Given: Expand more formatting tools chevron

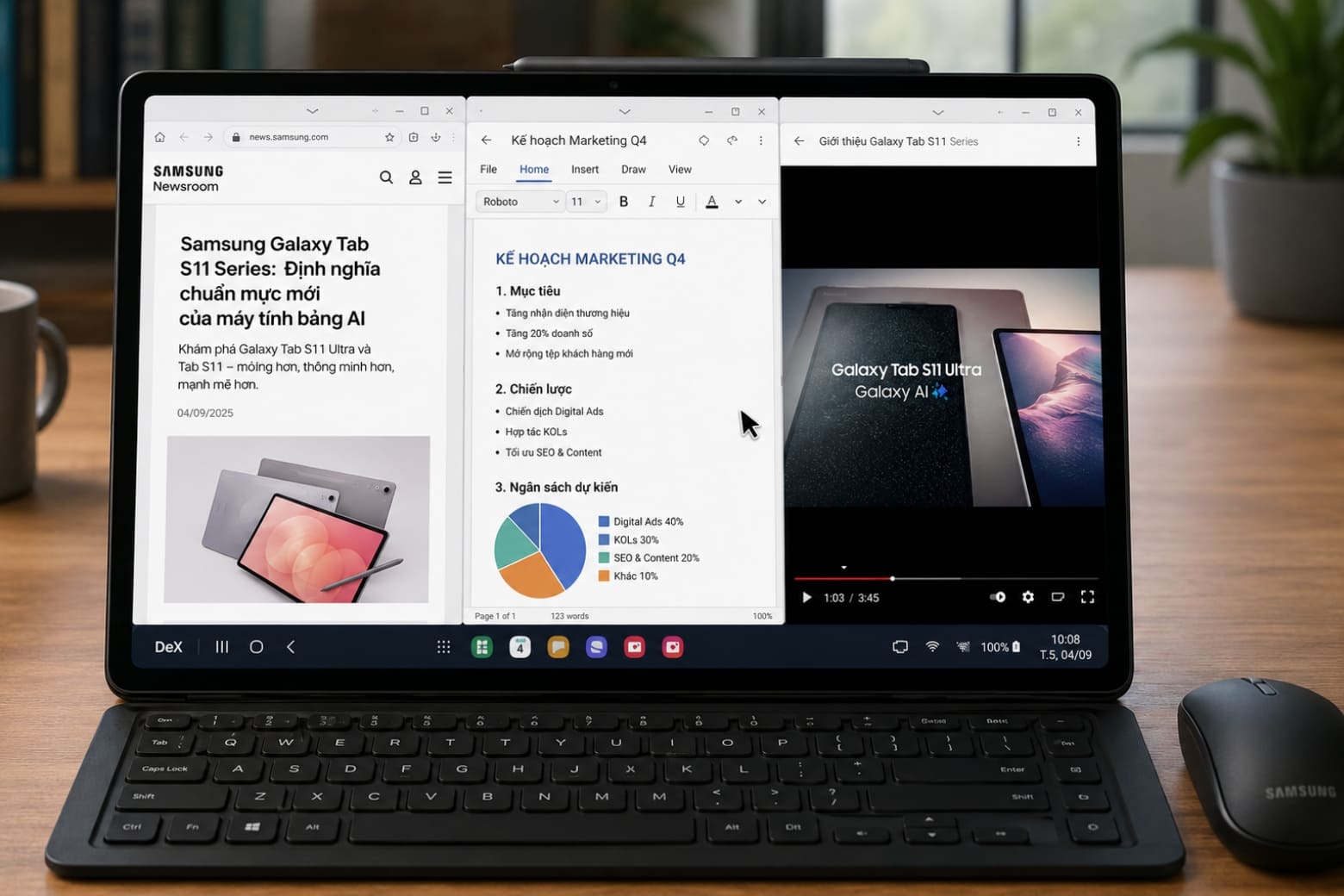Looking at the screenshot, I should tap(762, 202).
